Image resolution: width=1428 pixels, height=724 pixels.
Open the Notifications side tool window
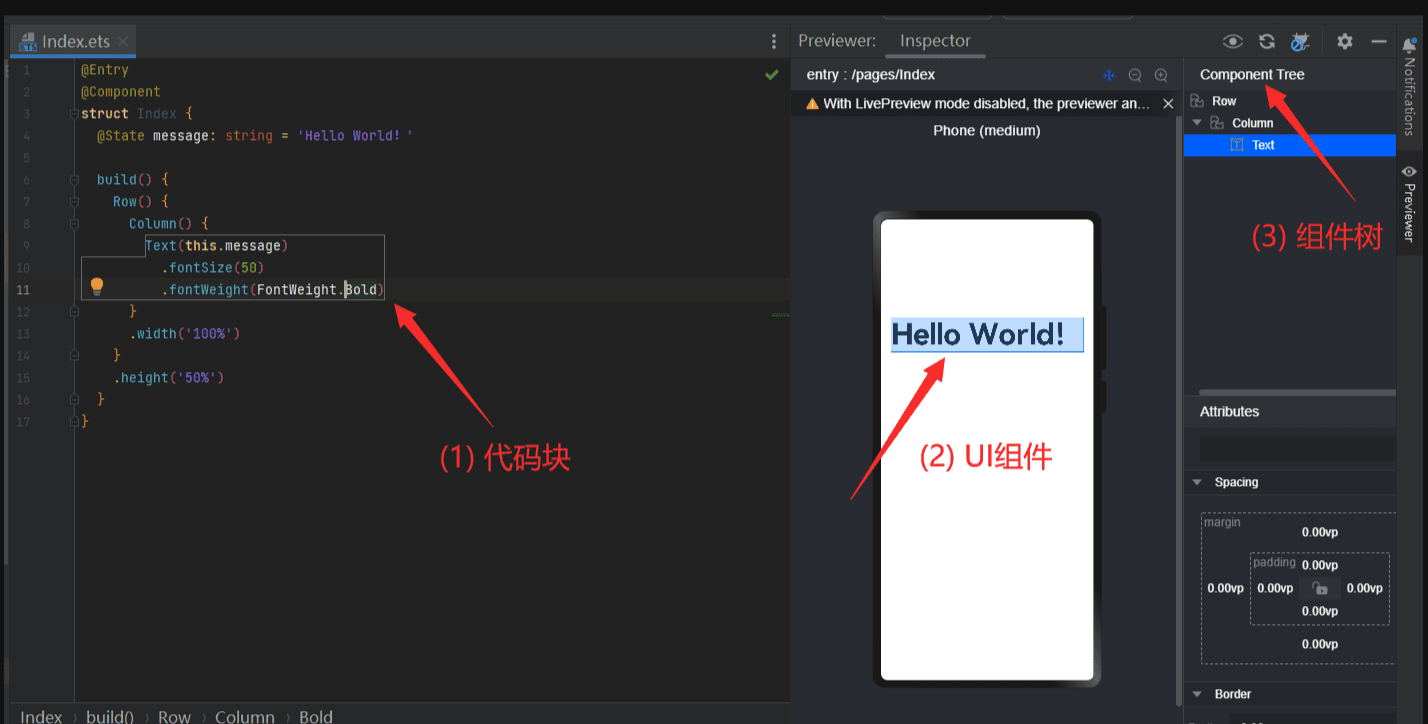coord(1409,86)
